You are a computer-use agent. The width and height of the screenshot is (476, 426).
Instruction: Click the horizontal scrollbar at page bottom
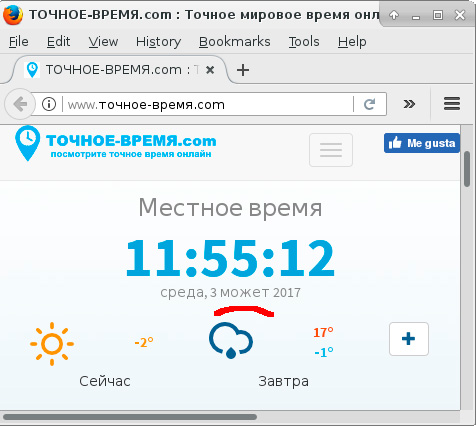click(130, 417)
